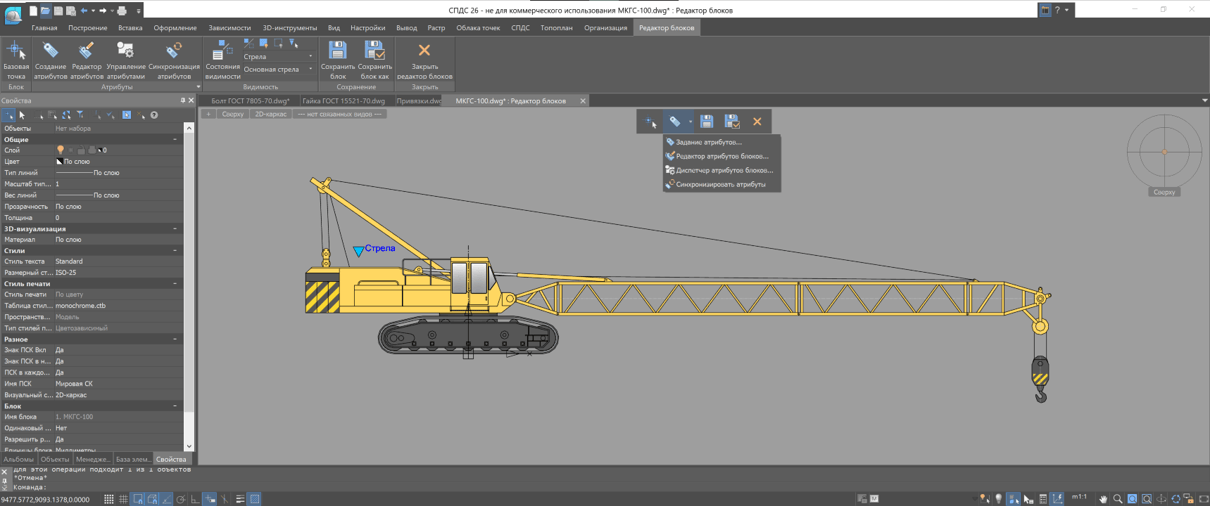Click the zoom magnifier icon in status bar
Image resolution: width=1210 pixels, height=506 pixels.
click(1118, 498)
